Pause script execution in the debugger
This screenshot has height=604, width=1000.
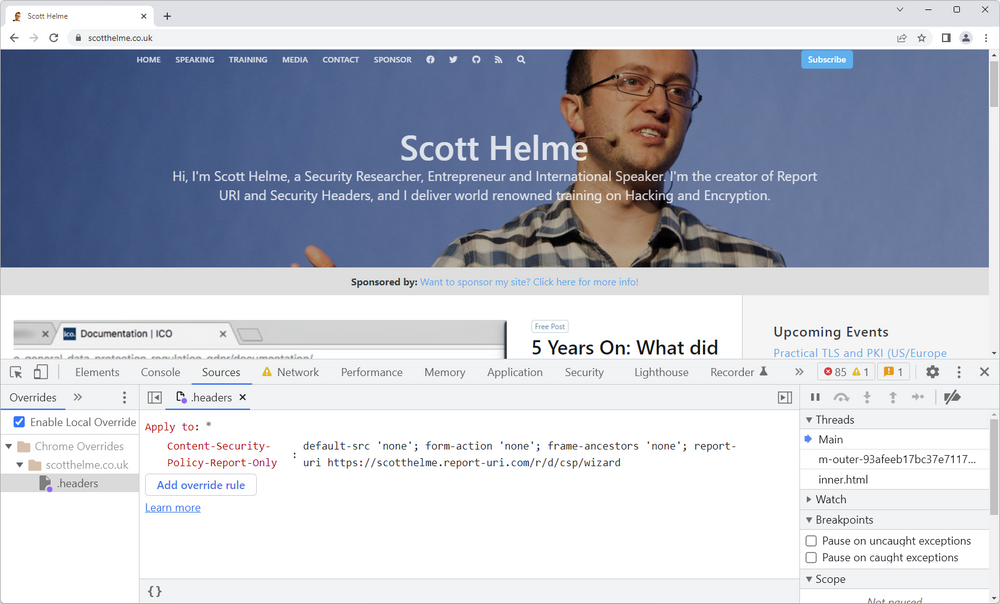click(815, 397)
